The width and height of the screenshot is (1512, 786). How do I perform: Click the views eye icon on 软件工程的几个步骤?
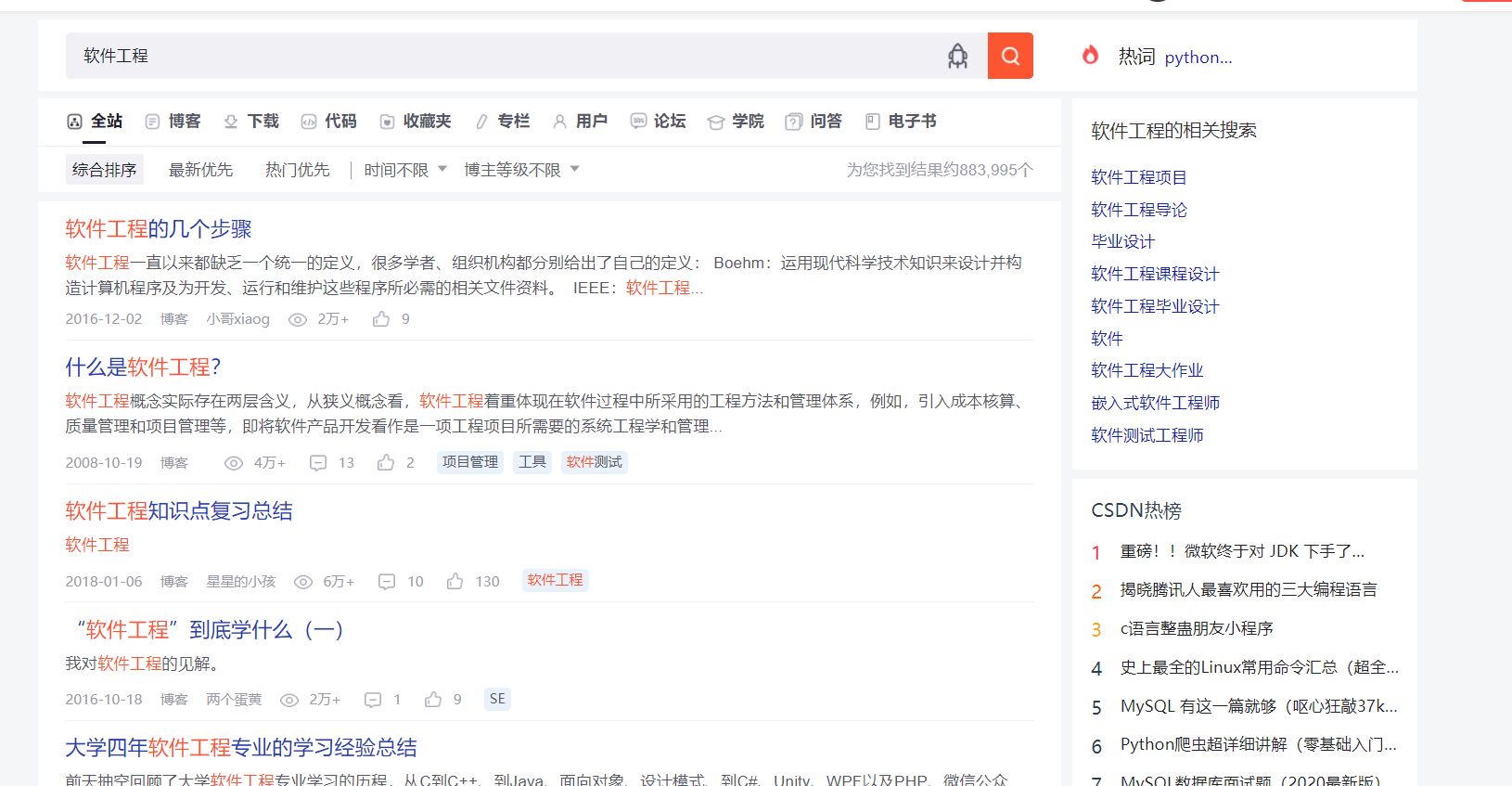pos(298,320)
